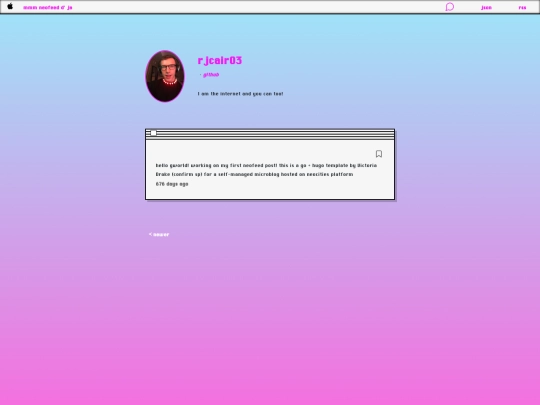Click the 'I am the internet' bio text

click(240, 94)
